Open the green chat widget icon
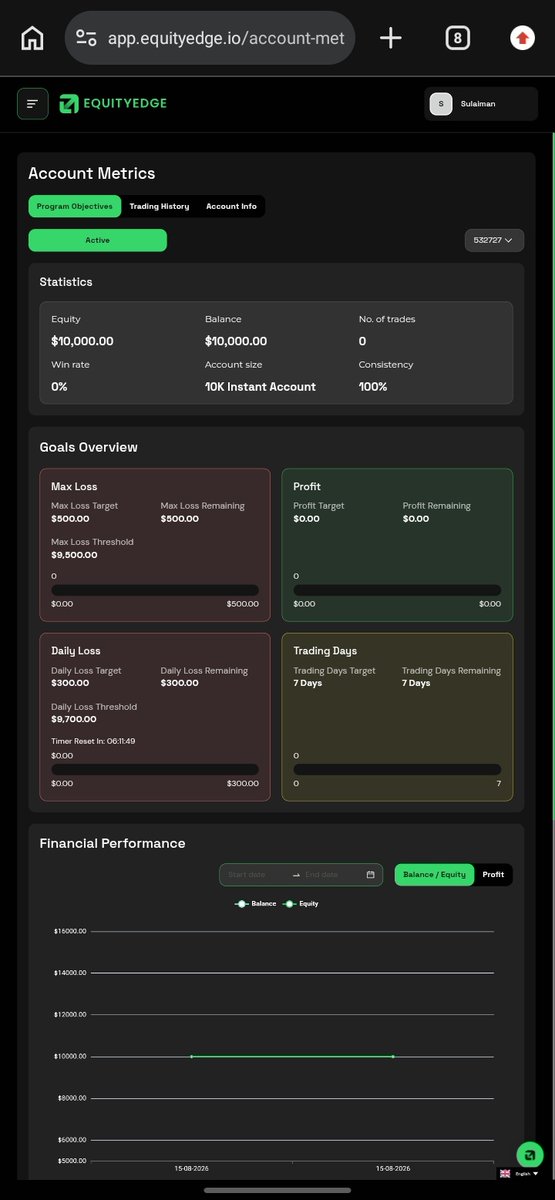The height and width of the screenshot is (1200, 555). tap(530, 1154)
